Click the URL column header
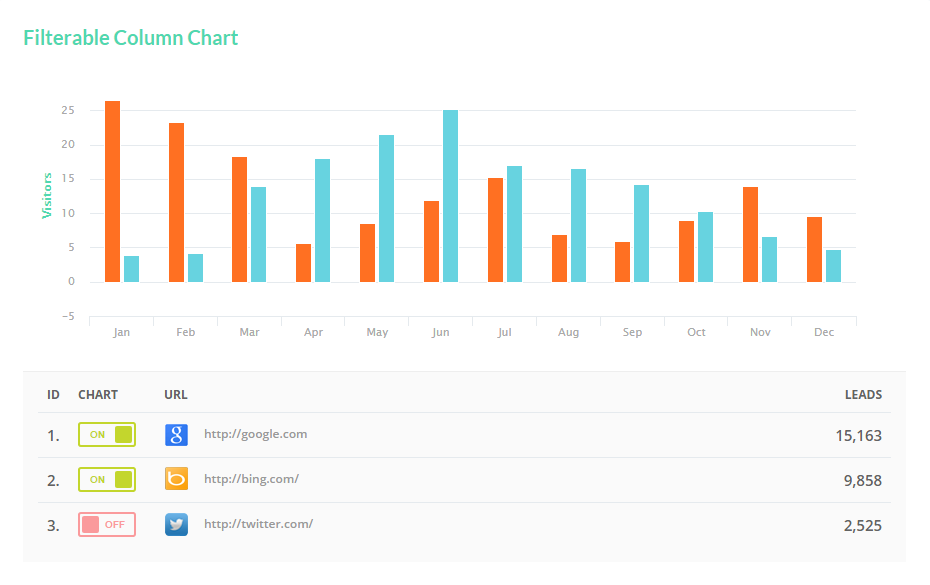The width and height of the screenshot is (930, 585). pyautogui.click(x=176, y=395)
